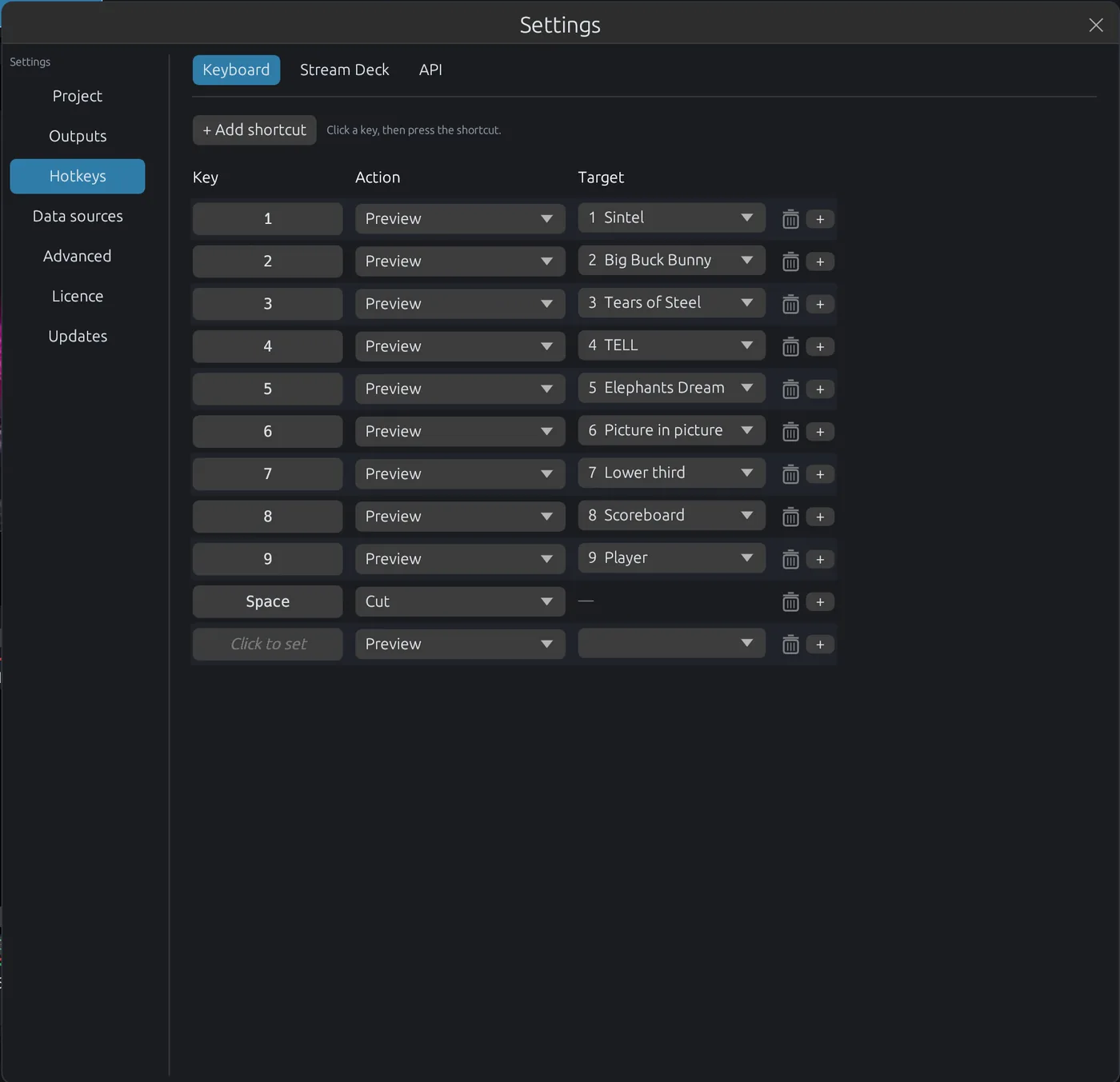Open the API tab
1120x1082 pixels.
coord(430,70)
